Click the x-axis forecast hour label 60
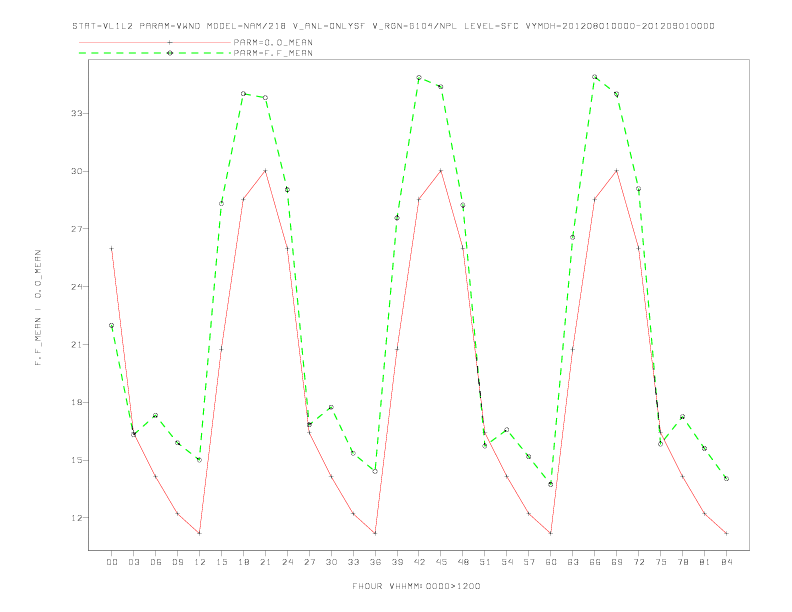 coord(551,562)
